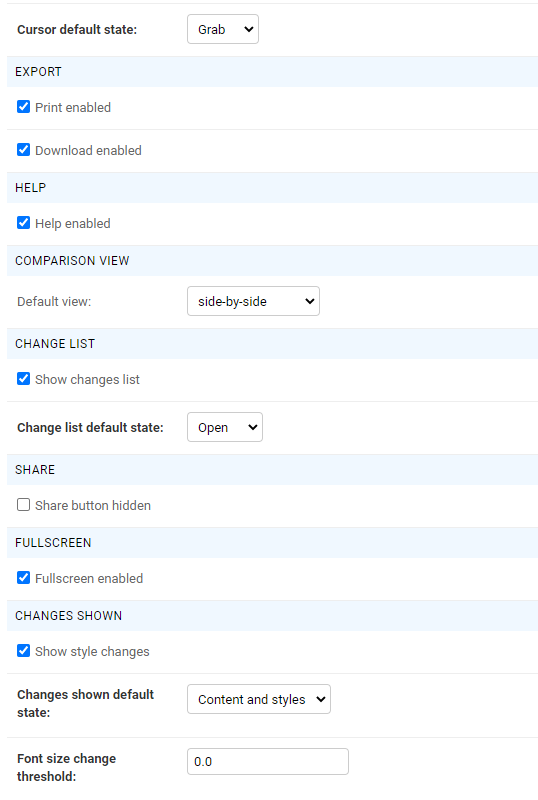This screenshot has width=538, height=800.
Task: Click the FULLSCREEN section heading
Action: click(x=53, y=543)
